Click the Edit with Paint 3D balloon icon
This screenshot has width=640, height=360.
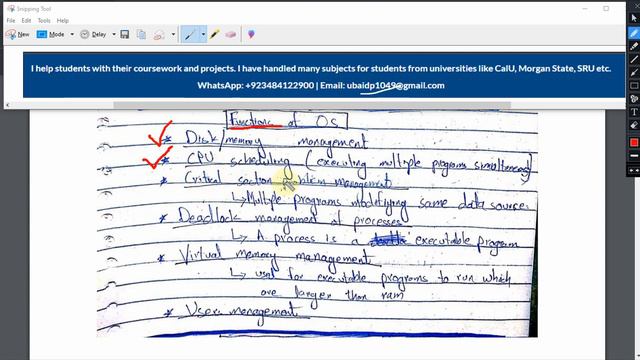click(251, 35)
